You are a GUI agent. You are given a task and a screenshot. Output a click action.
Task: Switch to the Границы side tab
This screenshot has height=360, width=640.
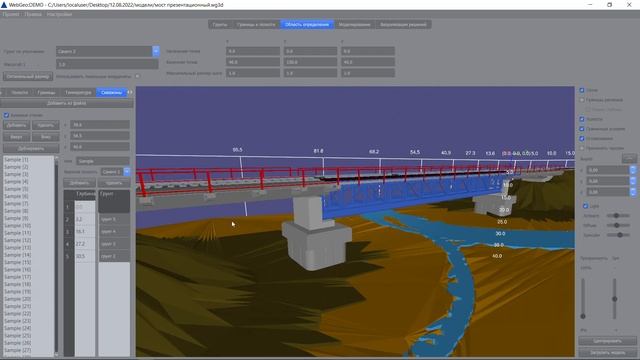[x=46, y=92]
